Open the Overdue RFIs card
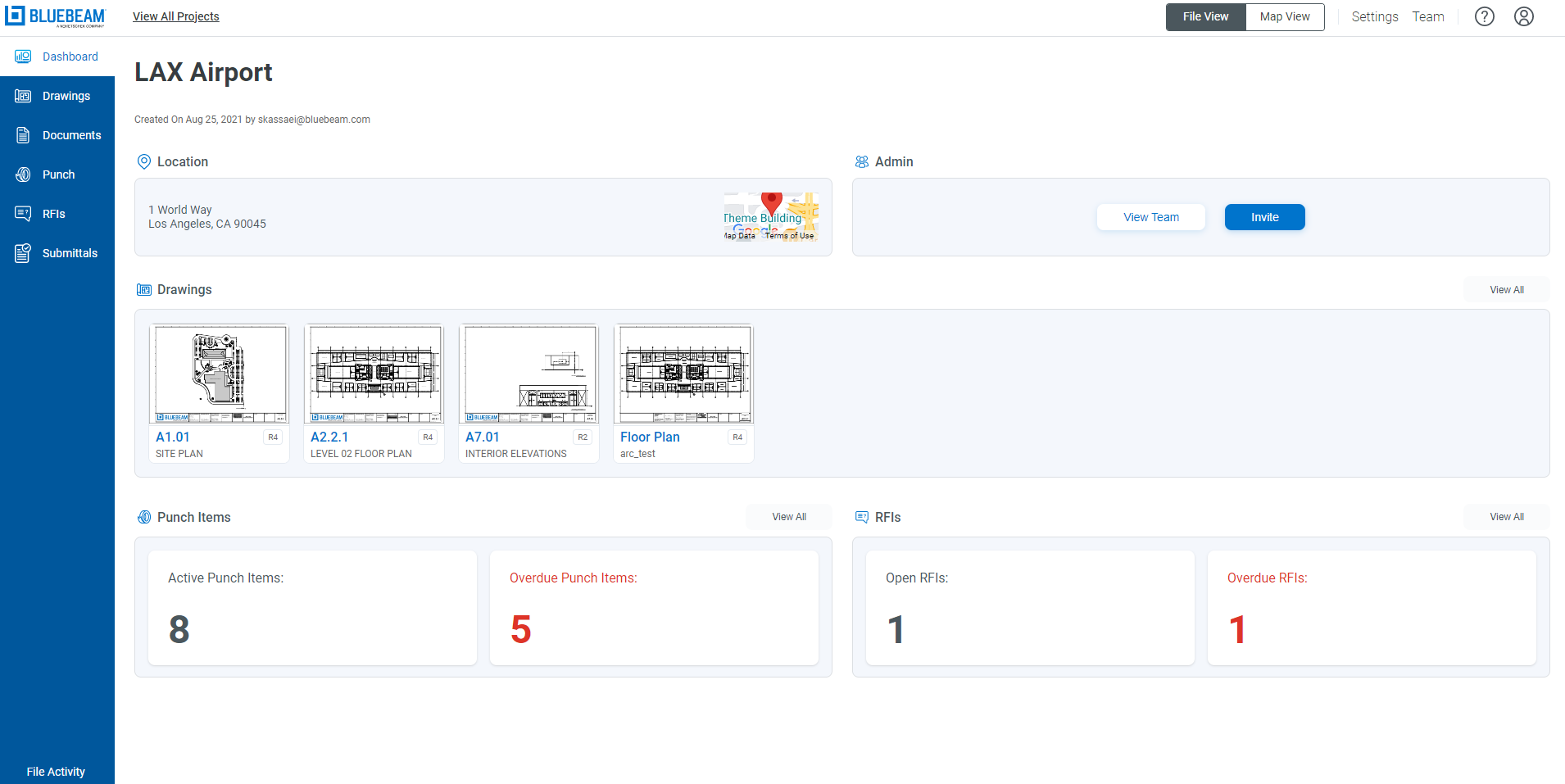The height and width of the screenshot is (784, 1565). 1372,608
